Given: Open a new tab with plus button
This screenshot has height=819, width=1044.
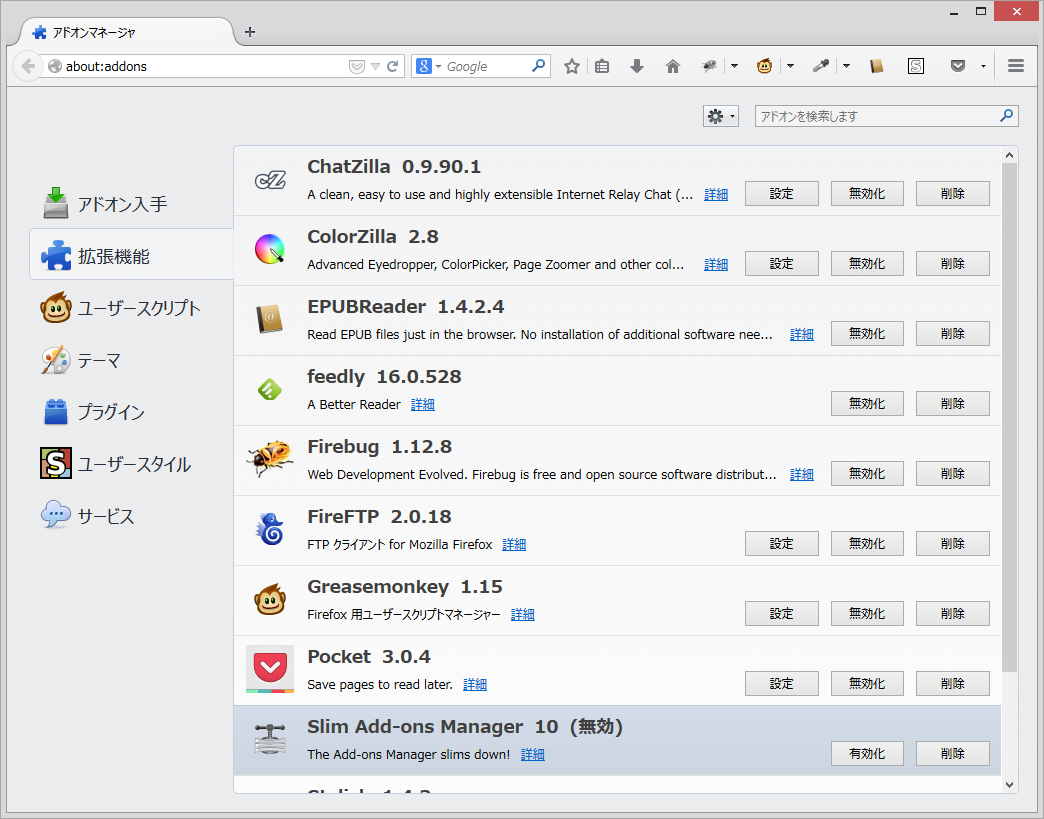Looking at the screenshot, I should coord(250,31).
